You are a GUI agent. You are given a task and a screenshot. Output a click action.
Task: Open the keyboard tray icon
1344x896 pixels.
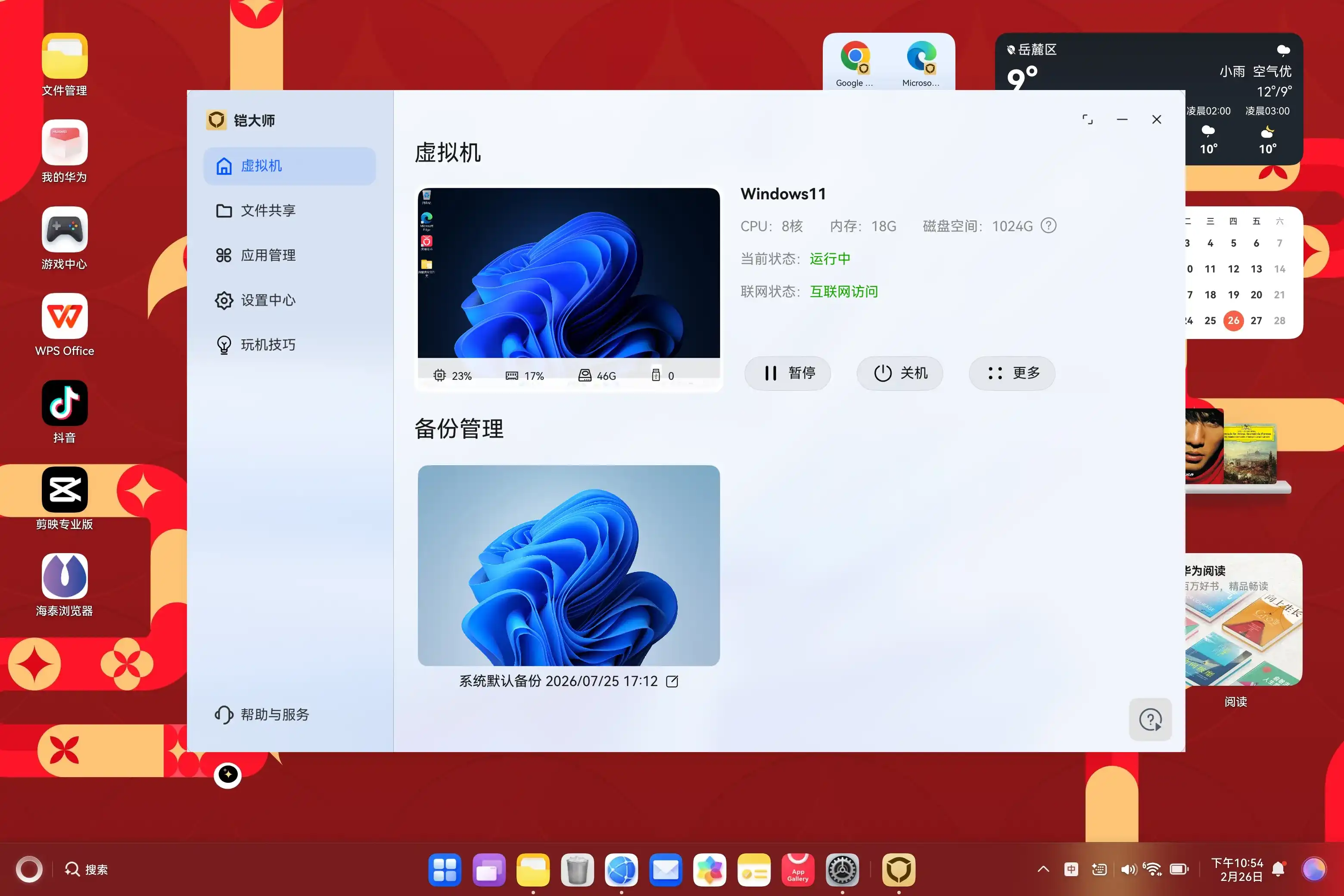click(1099, 869)
